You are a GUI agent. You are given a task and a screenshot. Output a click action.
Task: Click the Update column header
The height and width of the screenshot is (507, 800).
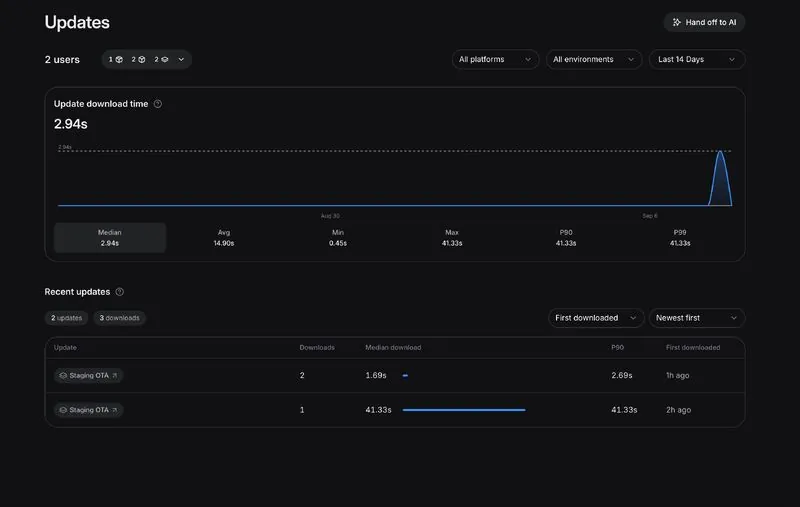pos(65,347)
